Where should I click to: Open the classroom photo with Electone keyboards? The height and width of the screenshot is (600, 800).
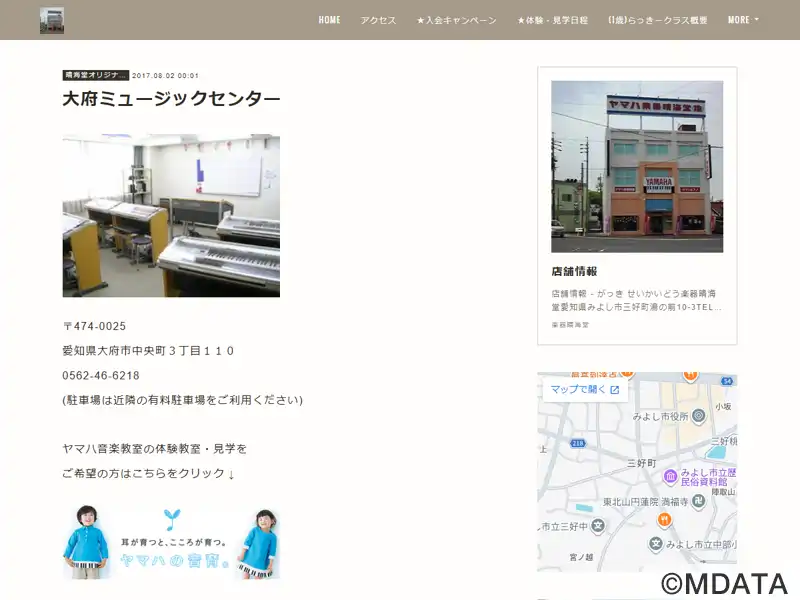(x=171, y=215)
